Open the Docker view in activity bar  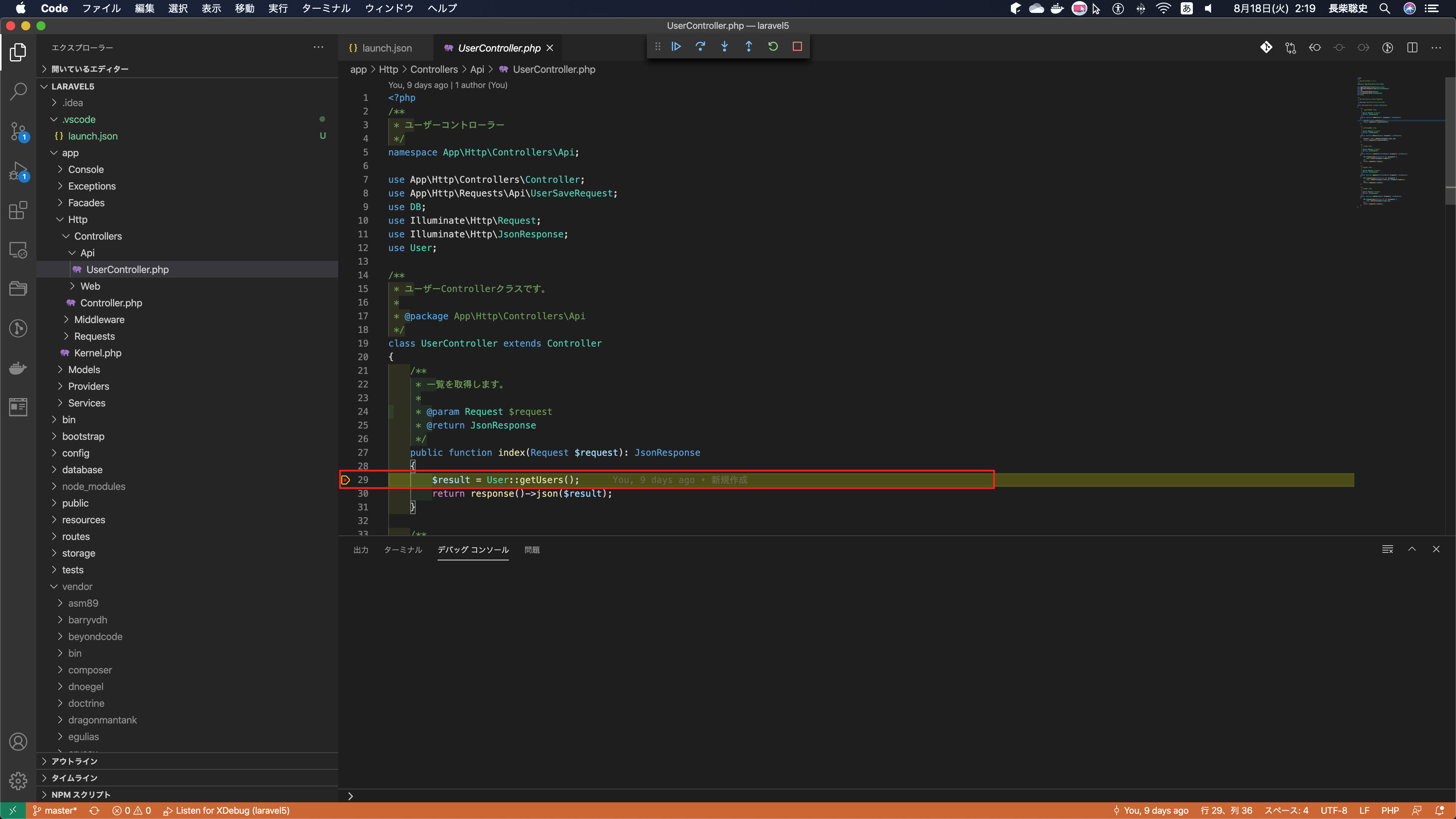(18, 368)
